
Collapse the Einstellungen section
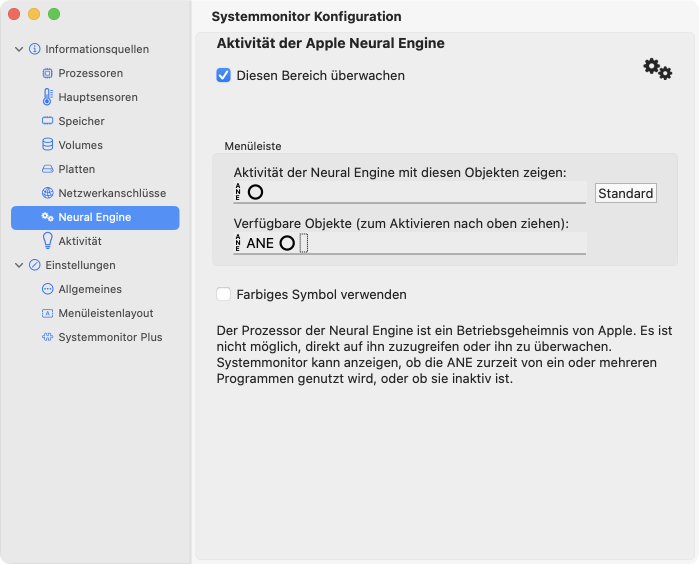19,265
